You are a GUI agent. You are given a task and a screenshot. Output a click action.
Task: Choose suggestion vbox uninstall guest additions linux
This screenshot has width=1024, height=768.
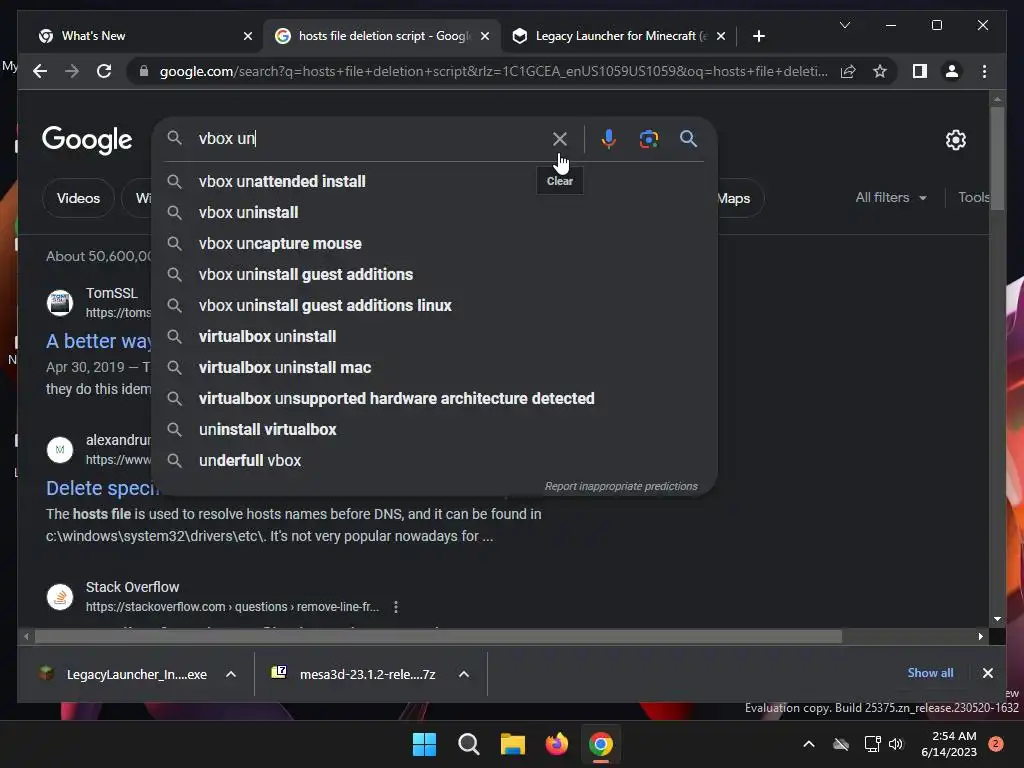(x=434, y=306)
